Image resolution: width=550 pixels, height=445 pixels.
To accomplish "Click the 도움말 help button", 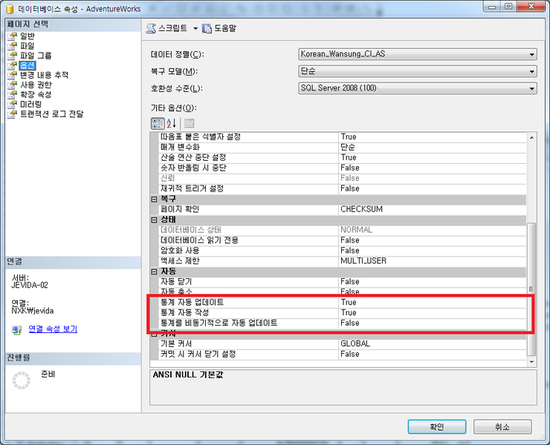I will coord(219,28).
